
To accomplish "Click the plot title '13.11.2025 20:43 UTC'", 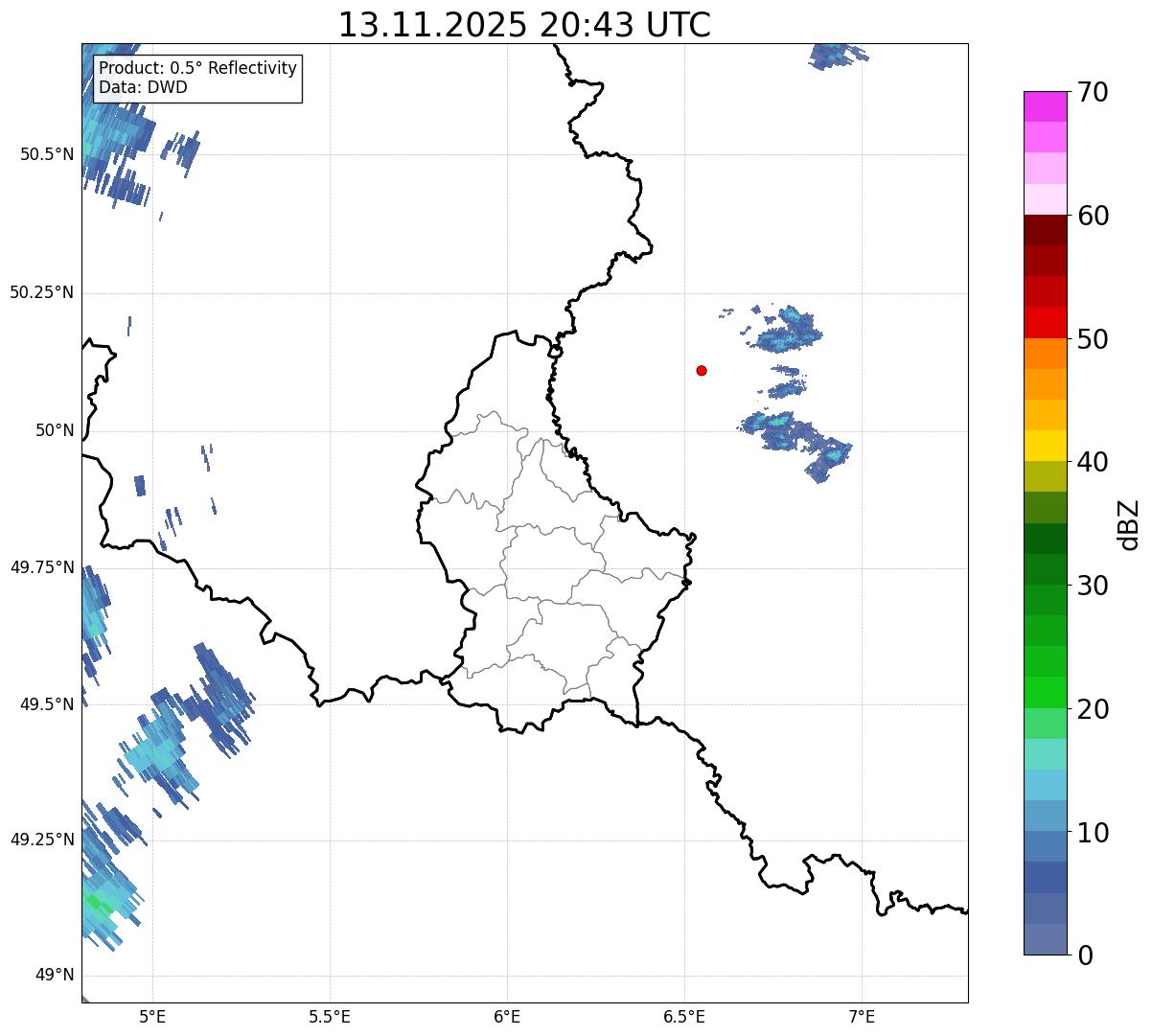I will (x=524, y=25).
